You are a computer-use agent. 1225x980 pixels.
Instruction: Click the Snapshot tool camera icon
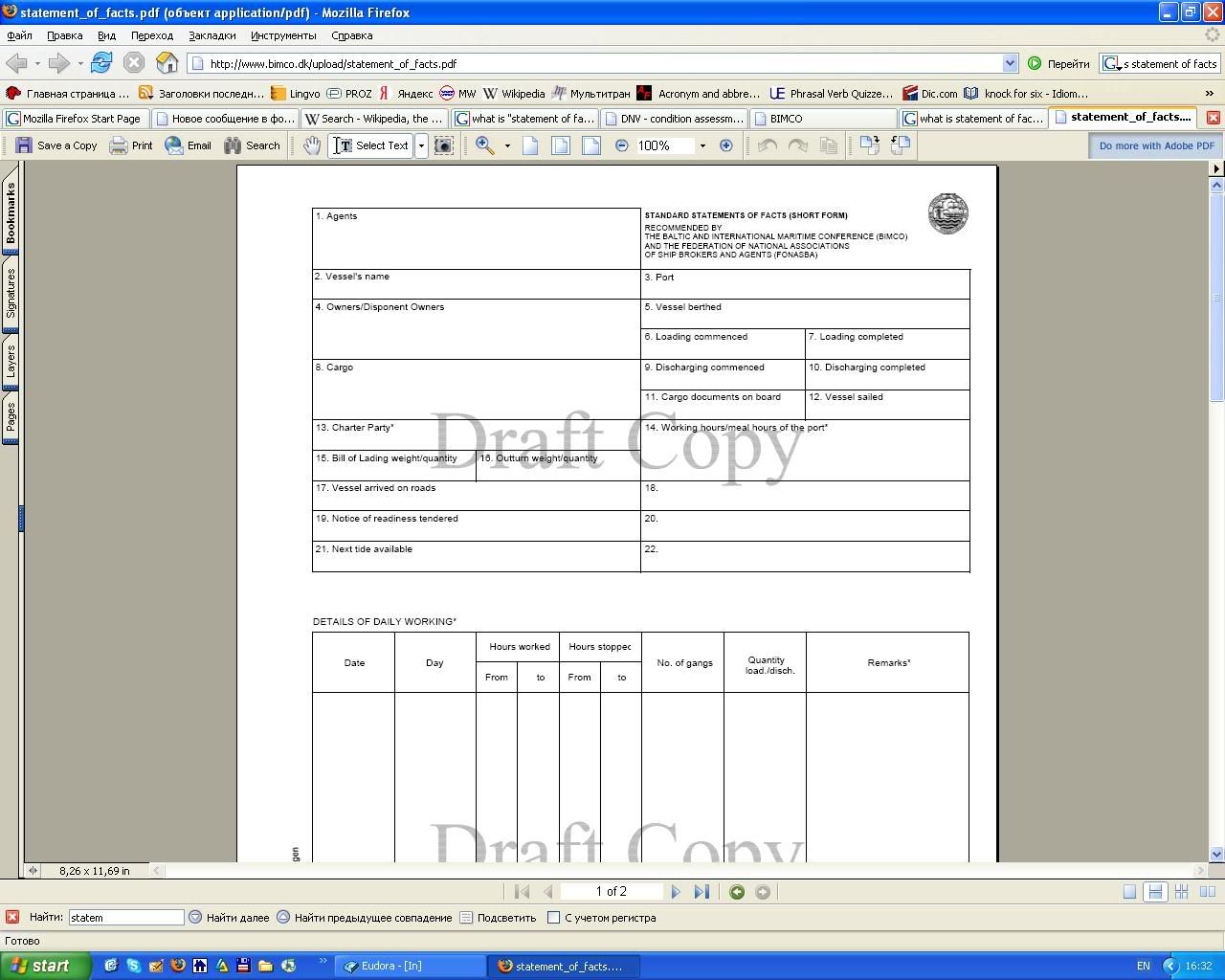click(444, 145)
